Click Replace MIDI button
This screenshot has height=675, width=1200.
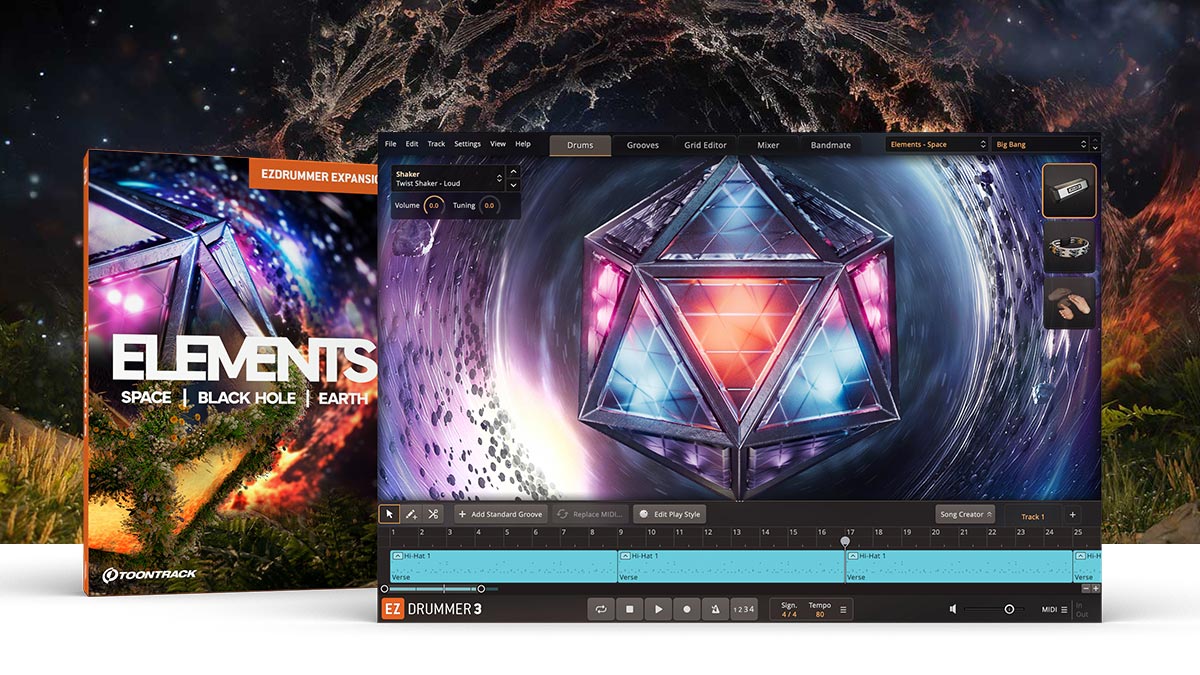590,514
